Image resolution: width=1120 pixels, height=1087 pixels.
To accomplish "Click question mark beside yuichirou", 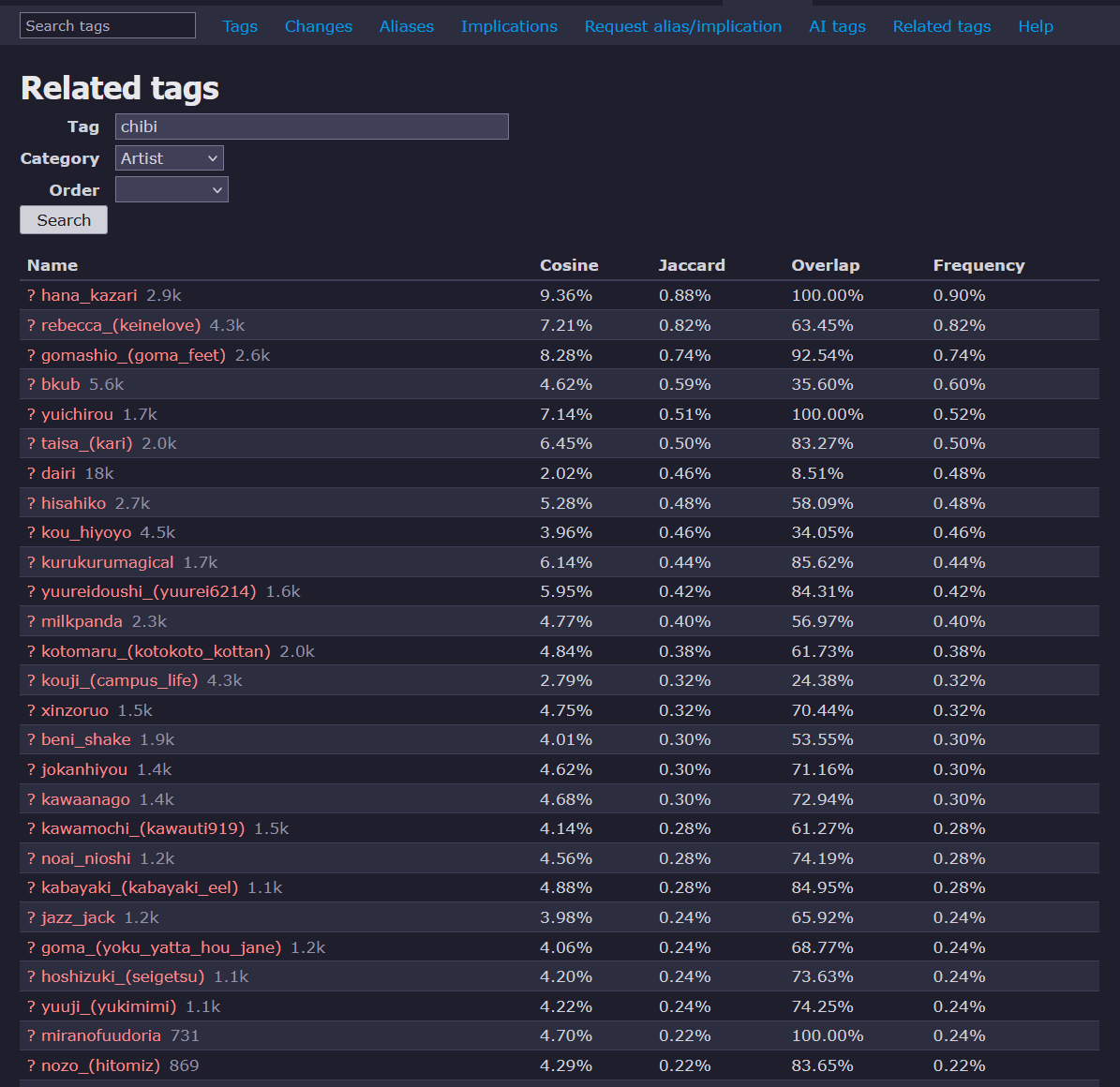I will (31, 414).
